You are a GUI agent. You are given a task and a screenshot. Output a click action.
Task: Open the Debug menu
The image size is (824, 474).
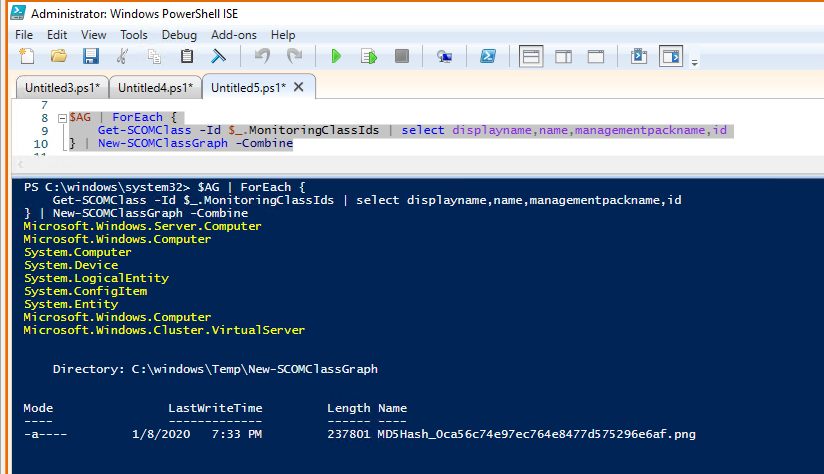pos(179,34)
